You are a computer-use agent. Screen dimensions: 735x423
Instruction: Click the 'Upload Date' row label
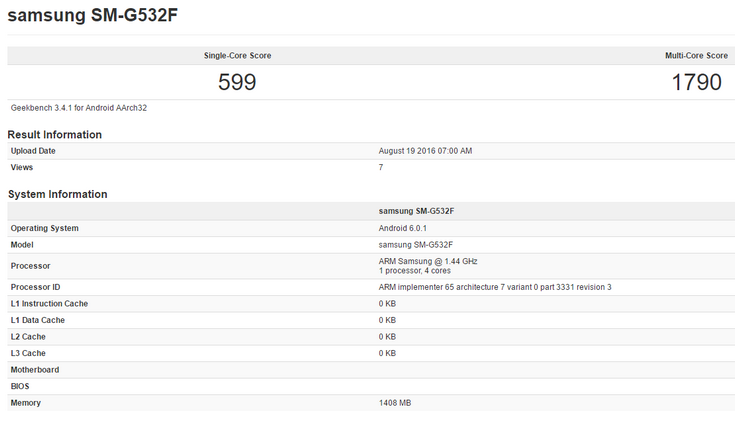[x=33, y=151]
